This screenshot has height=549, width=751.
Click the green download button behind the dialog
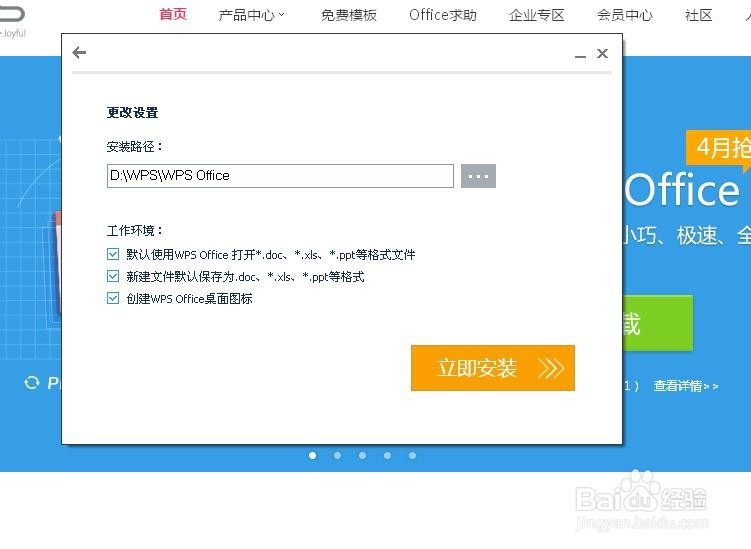pyautogui.click(x=658, y=323)
